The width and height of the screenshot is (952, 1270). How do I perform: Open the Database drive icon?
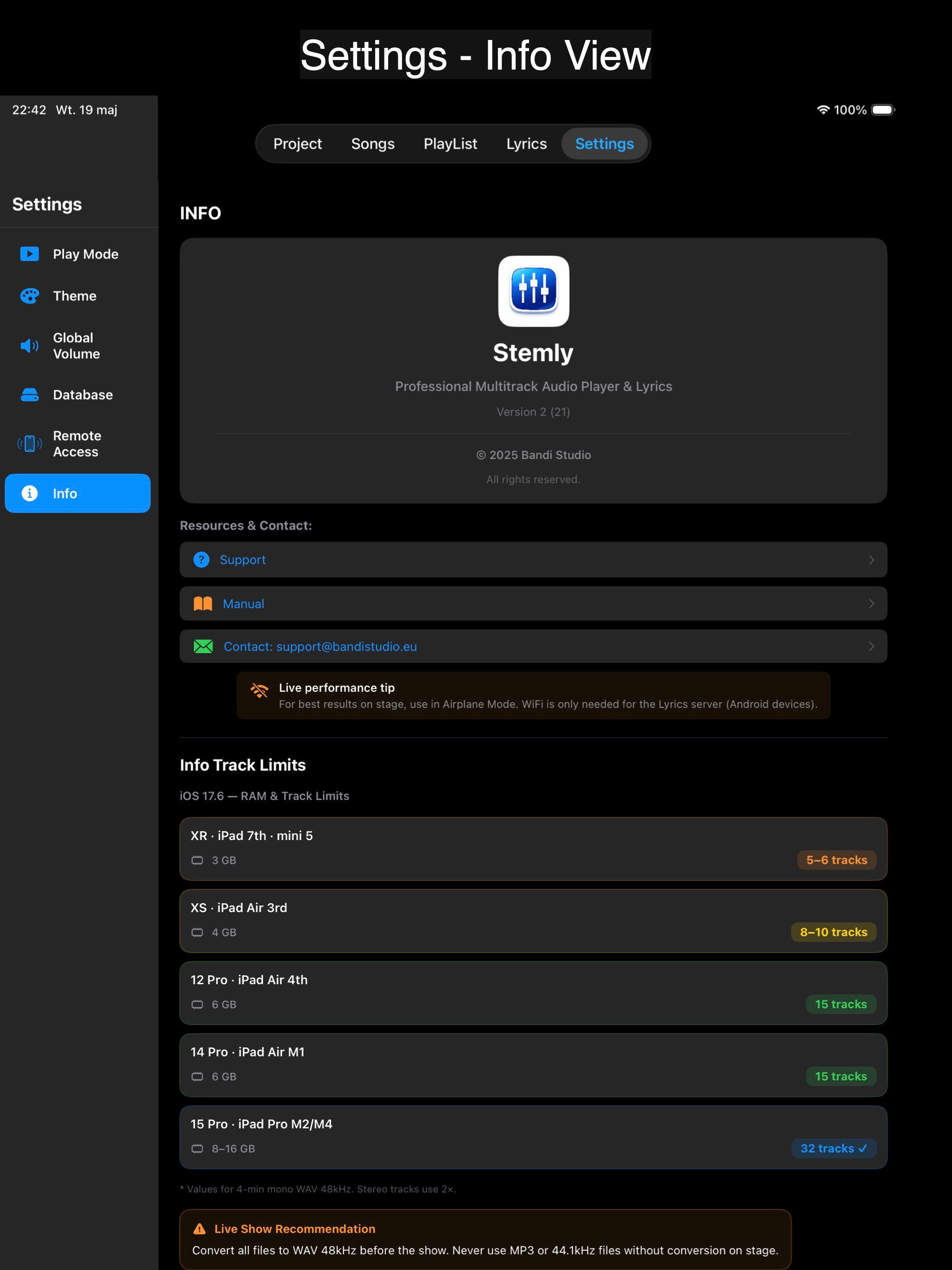tap(29, 395)
